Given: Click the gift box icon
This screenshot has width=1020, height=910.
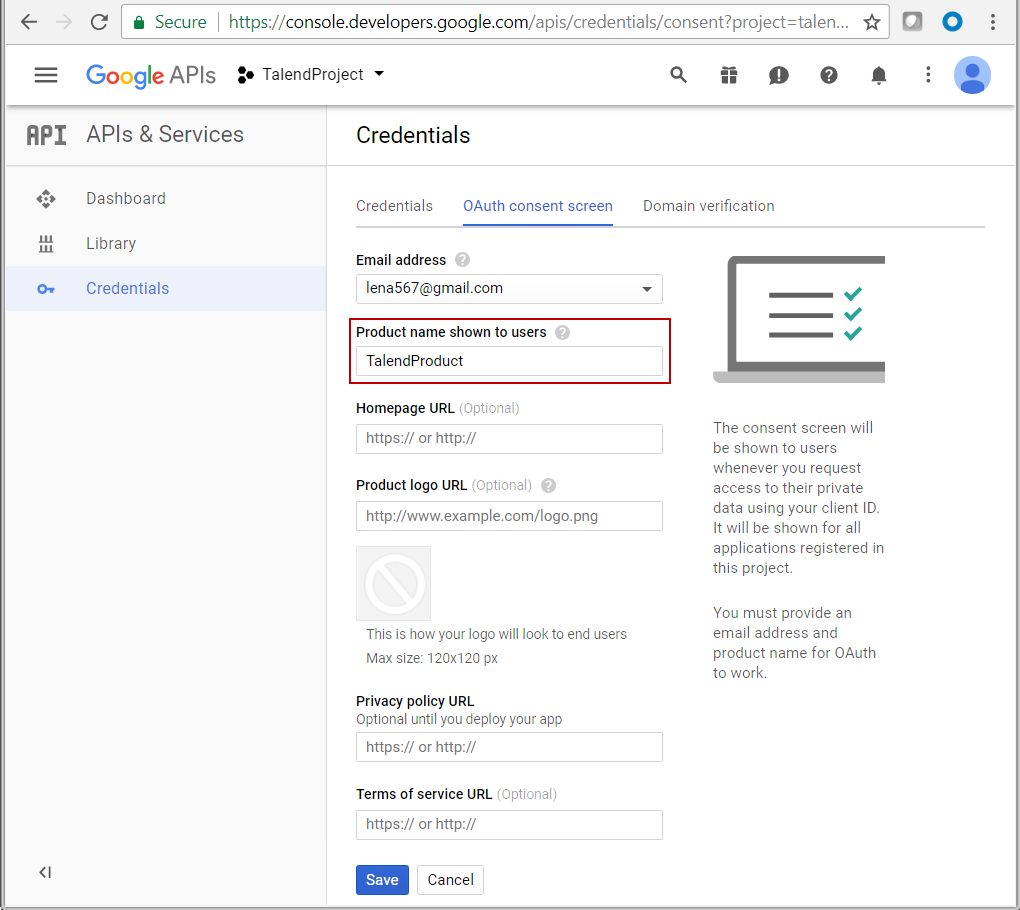Looking at the screenshot, I should (729, 75).
